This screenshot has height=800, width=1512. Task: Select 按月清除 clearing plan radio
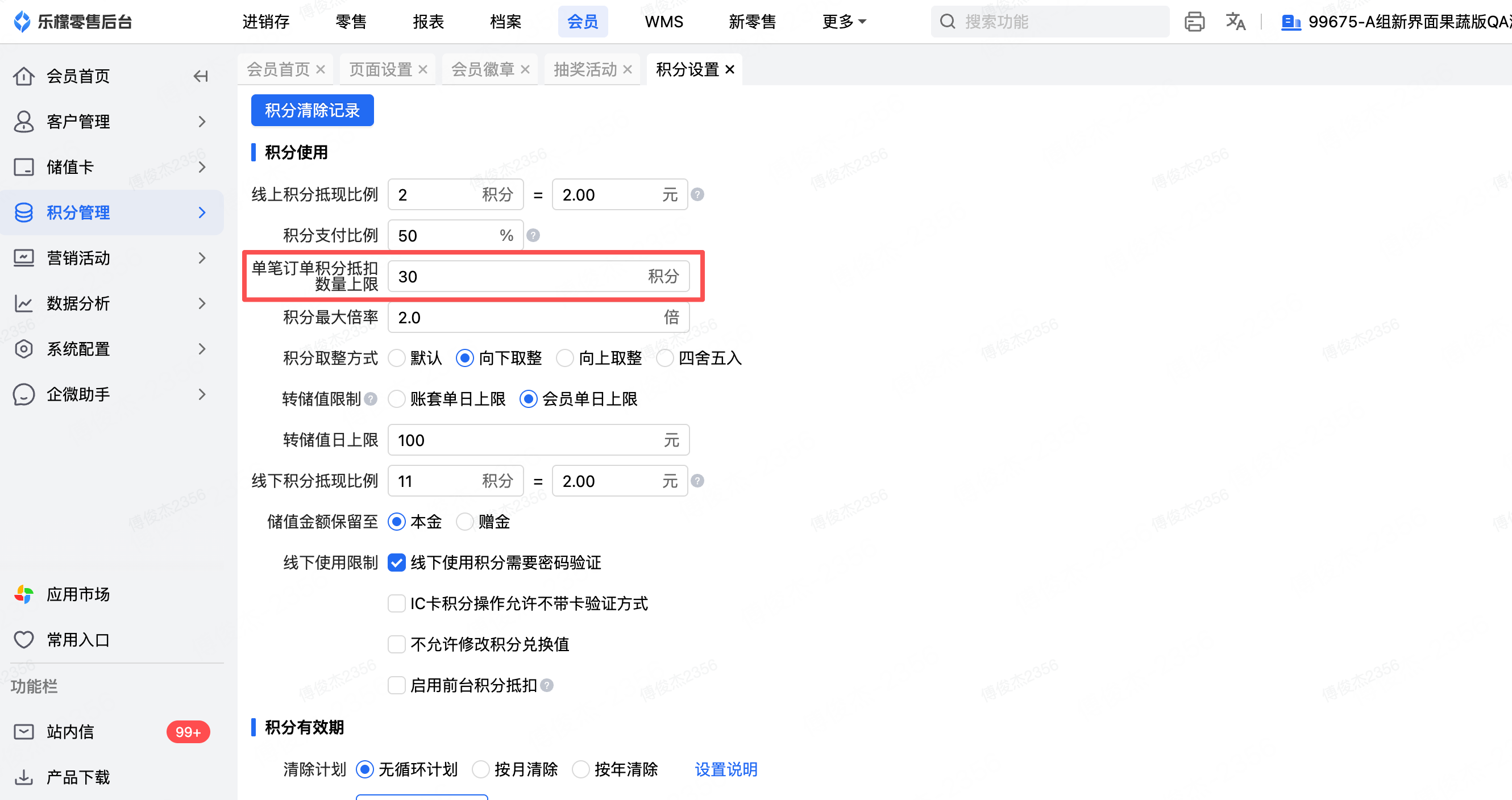481,769
